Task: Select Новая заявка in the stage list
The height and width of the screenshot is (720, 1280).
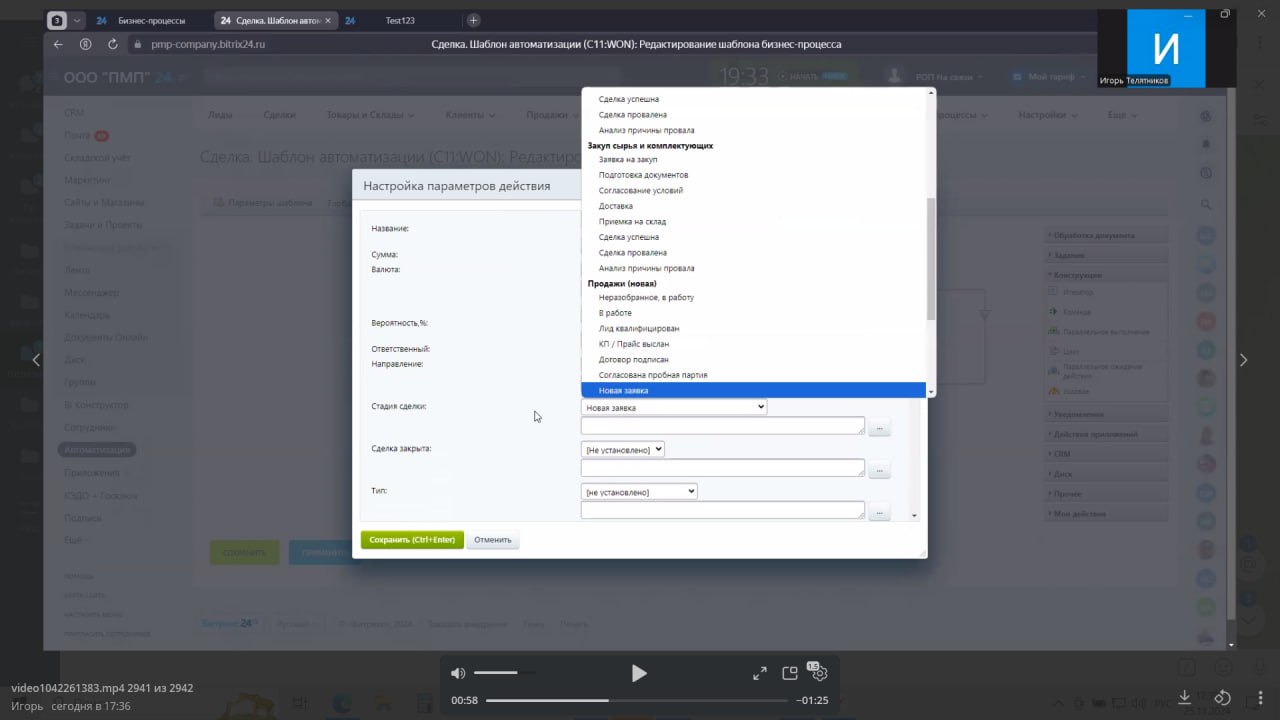Action: click(x=753, y=391)
